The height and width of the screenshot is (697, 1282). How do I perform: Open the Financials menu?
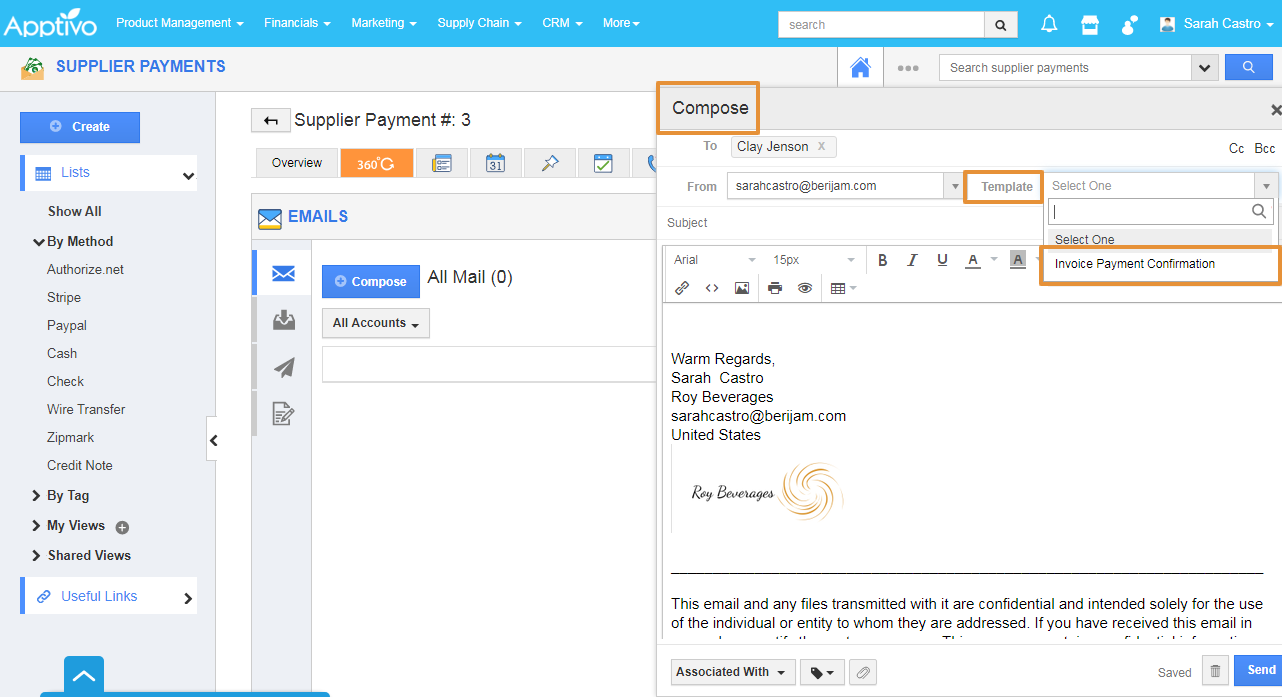[297, 23]
